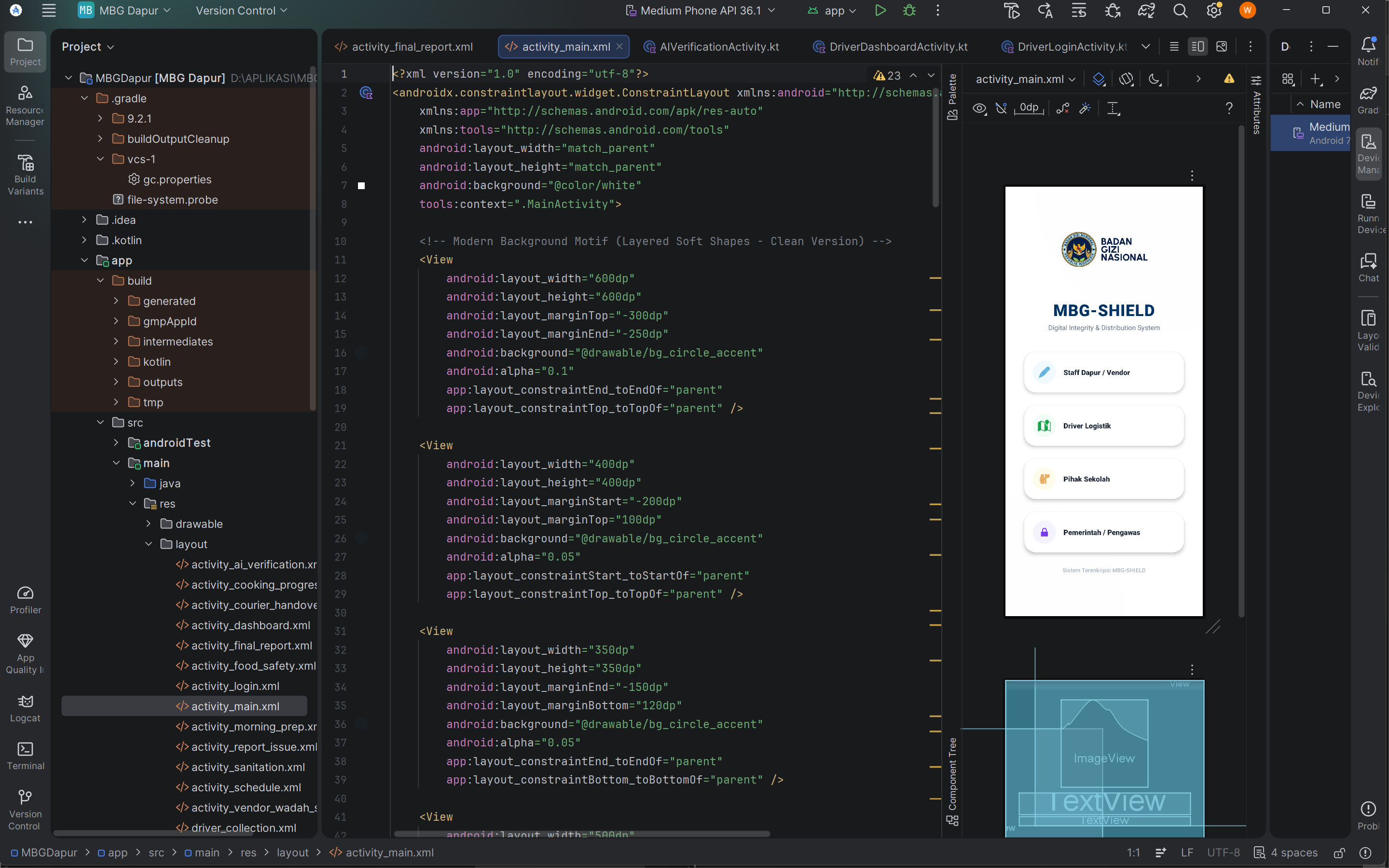Show hidden editor tabs chevron

click(1146, 46)
